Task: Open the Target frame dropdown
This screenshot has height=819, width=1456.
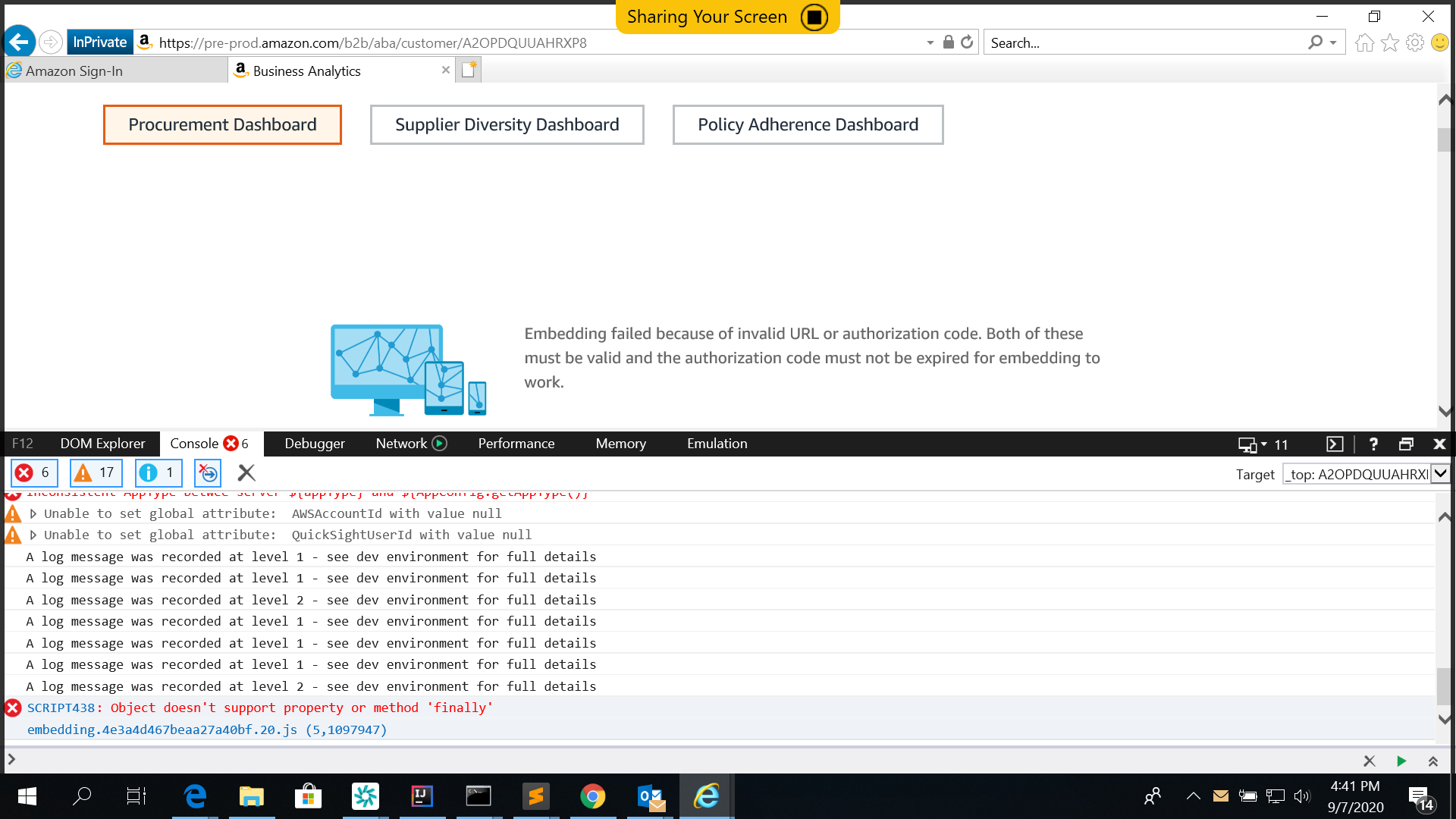Action: tap(1440, 474)
